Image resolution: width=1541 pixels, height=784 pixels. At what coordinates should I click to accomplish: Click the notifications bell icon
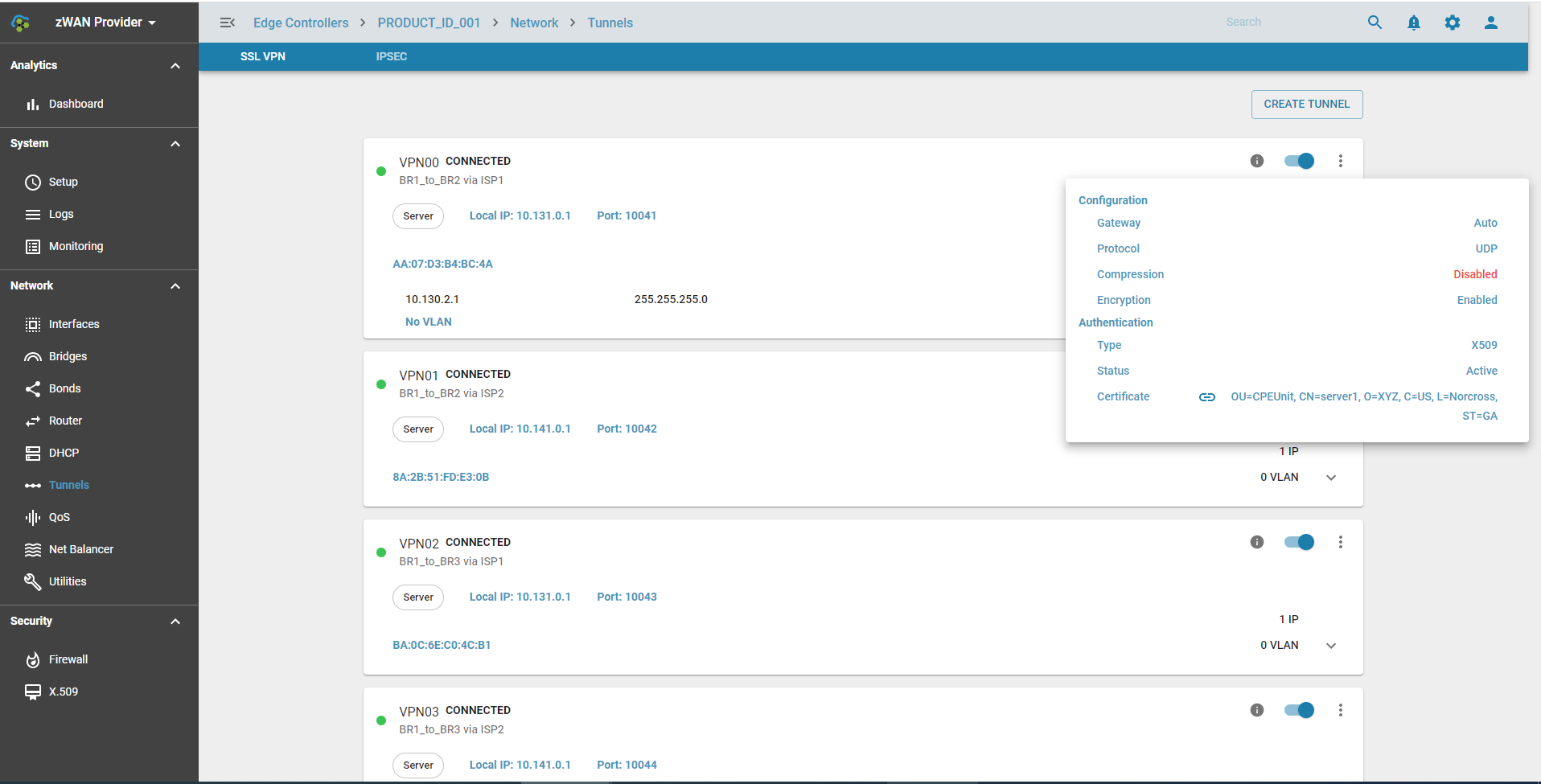tap(1413, 23)
